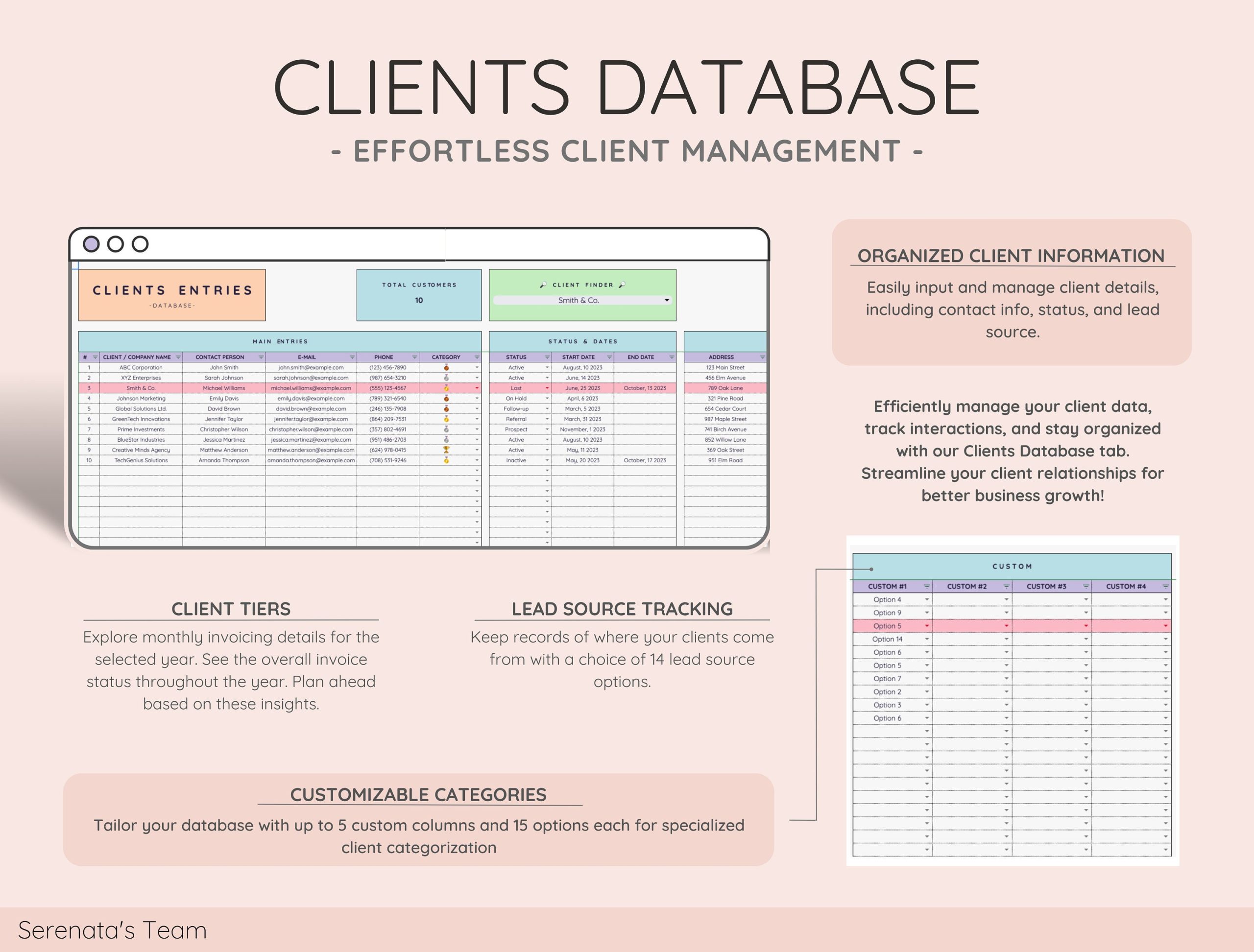Click the cell 'Michael Williams'
Screen dimensions: 1254x952
[x=224, y=388]
